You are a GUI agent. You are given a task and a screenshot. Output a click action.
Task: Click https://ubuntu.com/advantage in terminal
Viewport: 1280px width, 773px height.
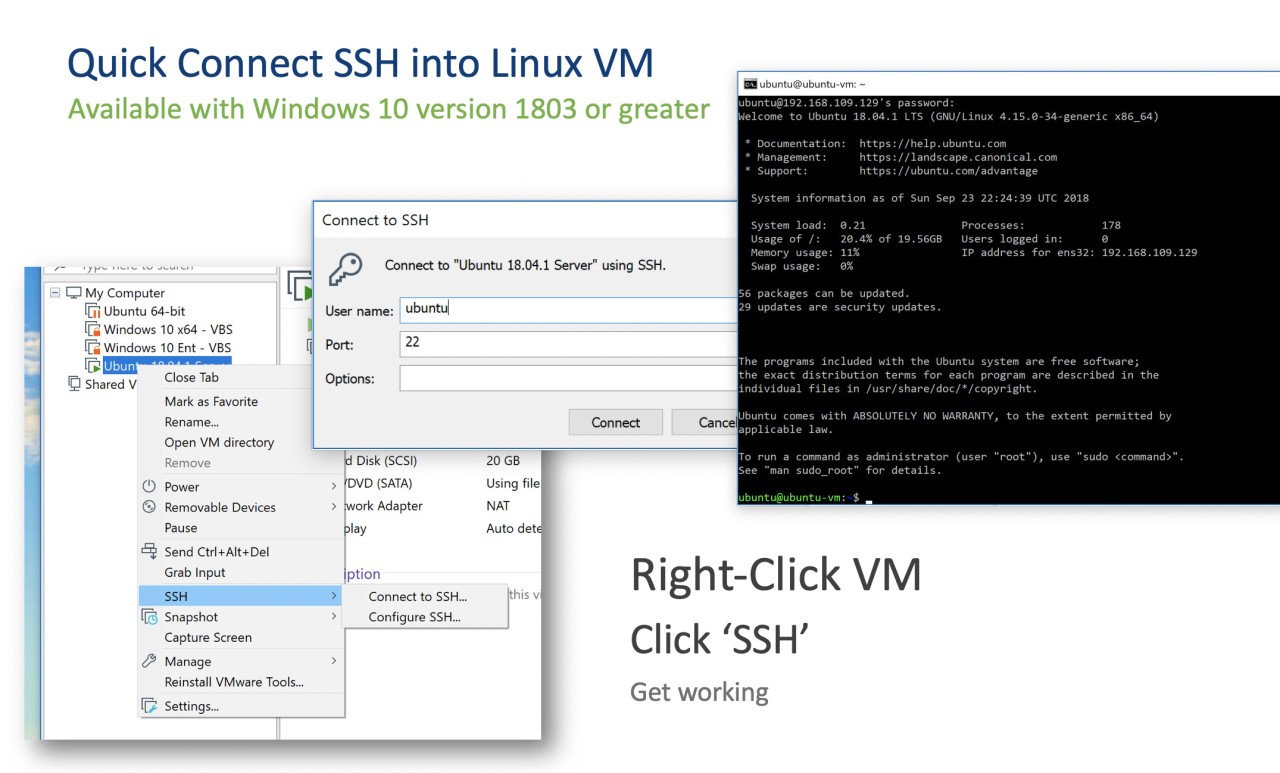[x=948, y=171]
